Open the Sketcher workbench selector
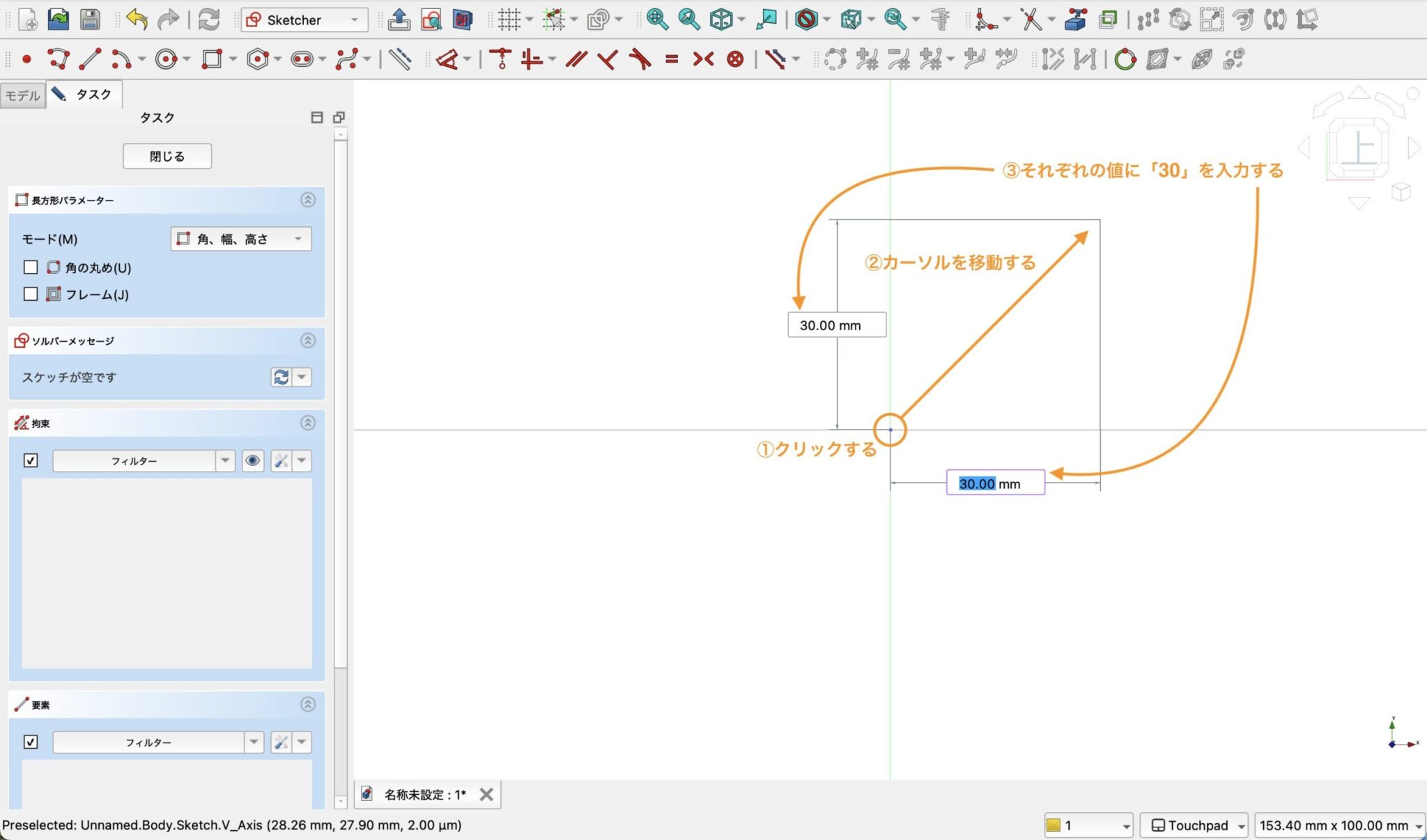 pos(304,20)
